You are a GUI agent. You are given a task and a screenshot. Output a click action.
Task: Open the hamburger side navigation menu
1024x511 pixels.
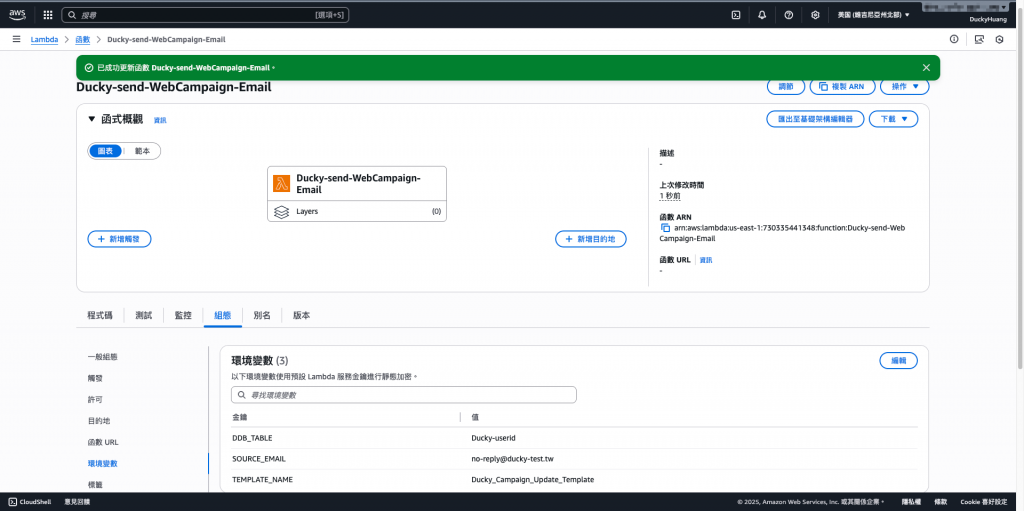16,39
